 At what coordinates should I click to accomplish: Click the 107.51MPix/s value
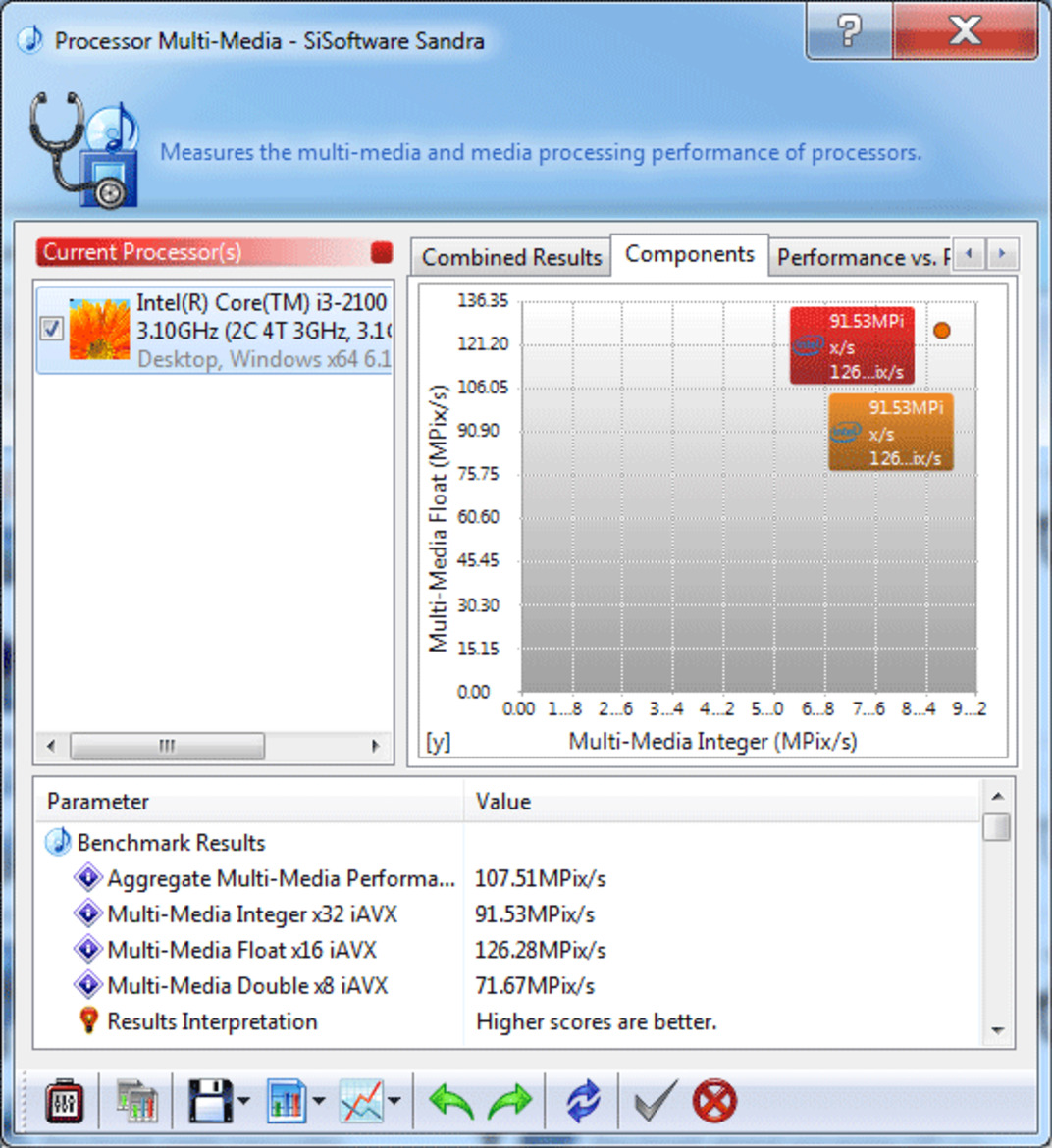pyautogui.click(x=541, y=878)
